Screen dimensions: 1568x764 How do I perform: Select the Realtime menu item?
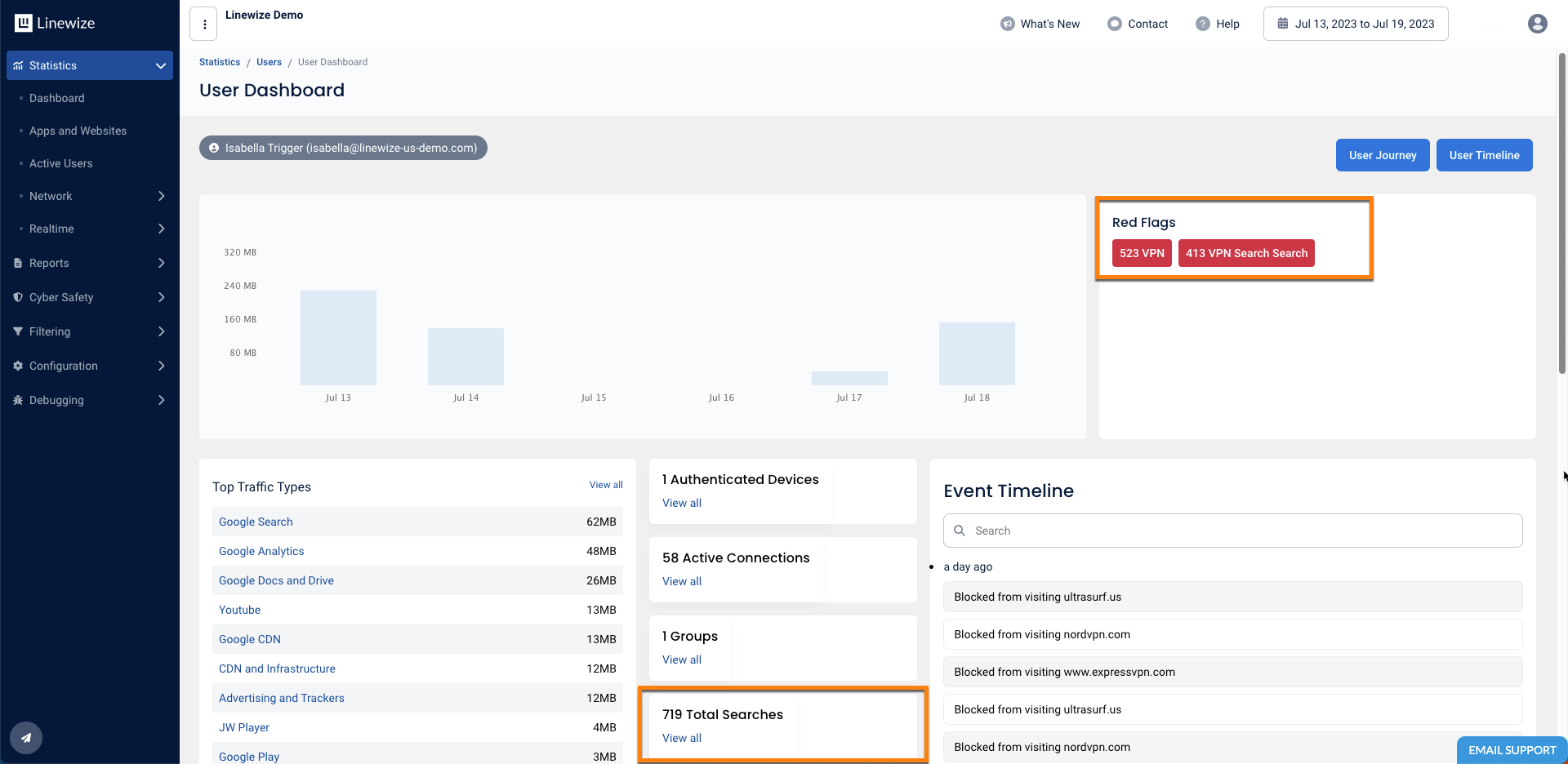click(x=51, y=229)
